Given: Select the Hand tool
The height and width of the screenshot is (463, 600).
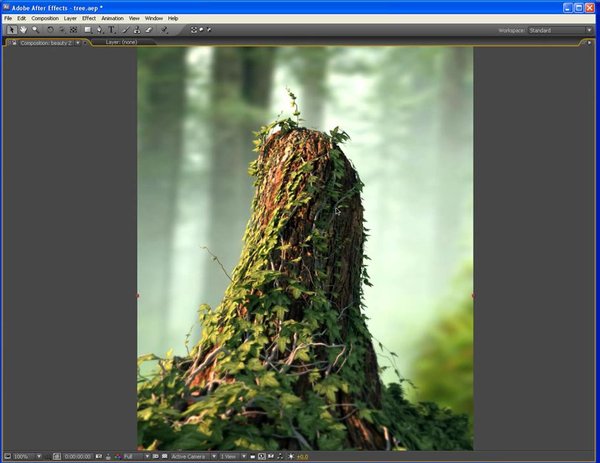Looking at the screenshot, I should click(23, 30).
